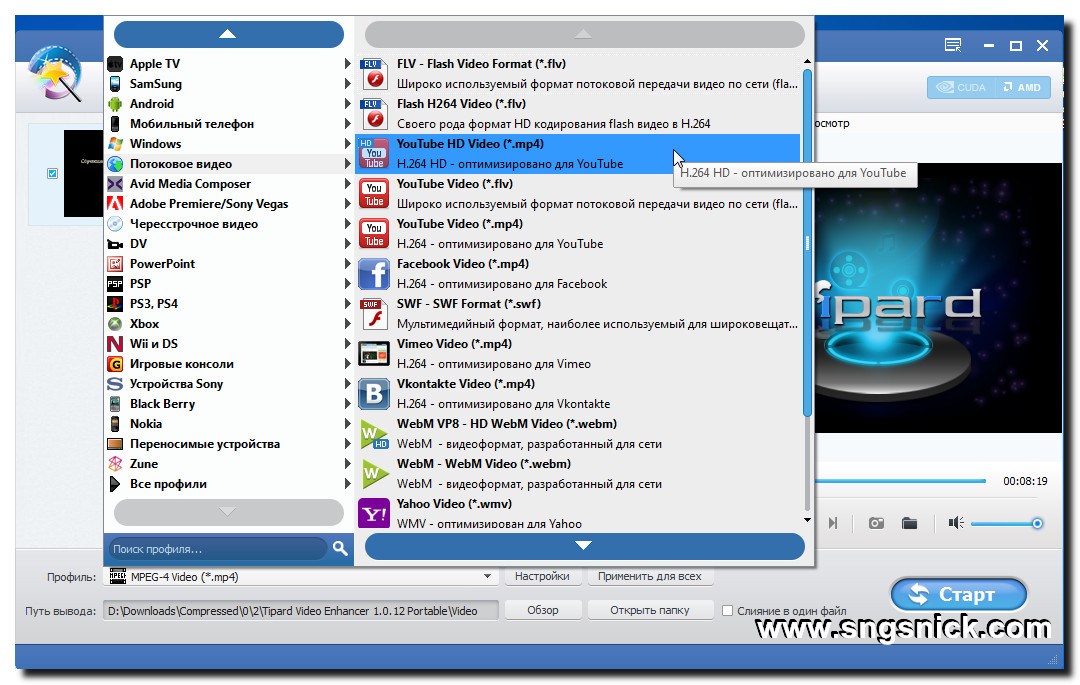Open the PSP category
This screenshot has height=685, width=1080.
tap(227, 284)
